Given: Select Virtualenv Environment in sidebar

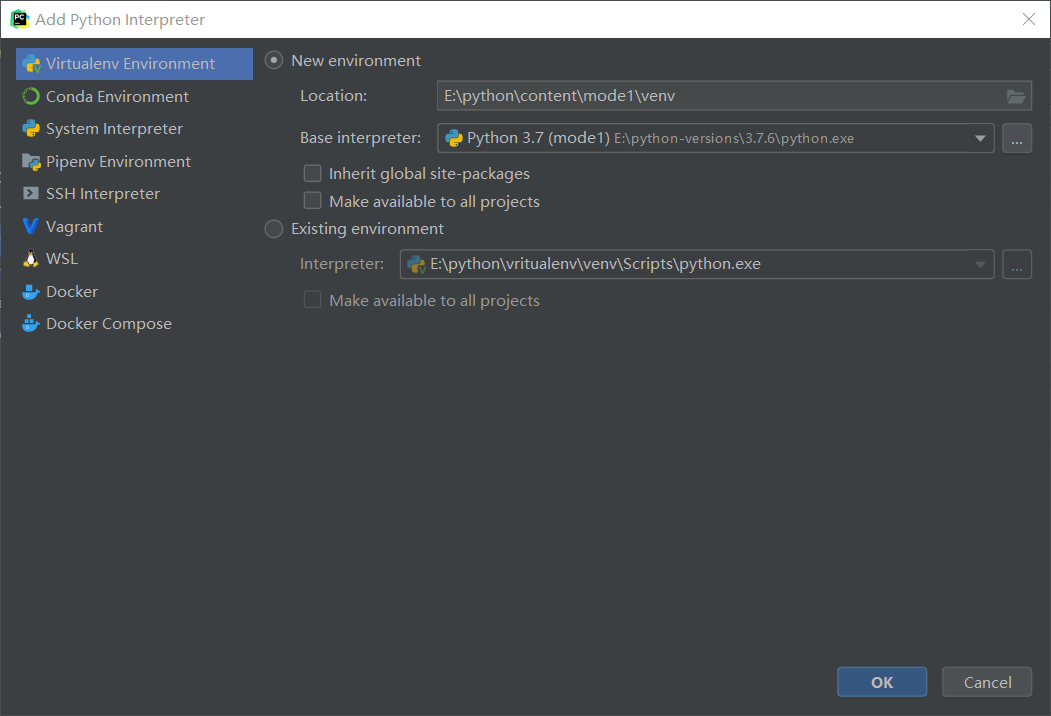Looking at the screenshot, I should (x=134, y=64).
